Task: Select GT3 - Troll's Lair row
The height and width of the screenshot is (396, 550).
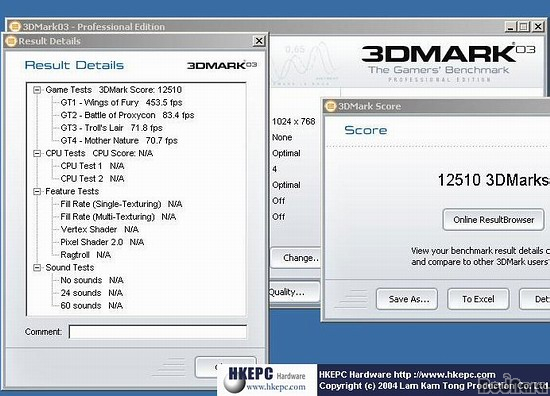Action: coord(112,128)
